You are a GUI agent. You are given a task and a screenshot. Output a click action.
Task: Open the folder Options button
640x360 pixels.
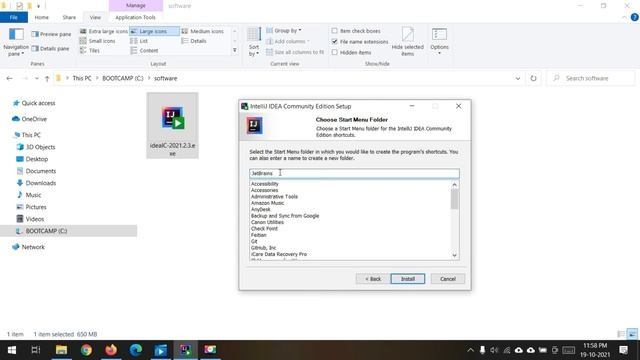tap(439, 42)
